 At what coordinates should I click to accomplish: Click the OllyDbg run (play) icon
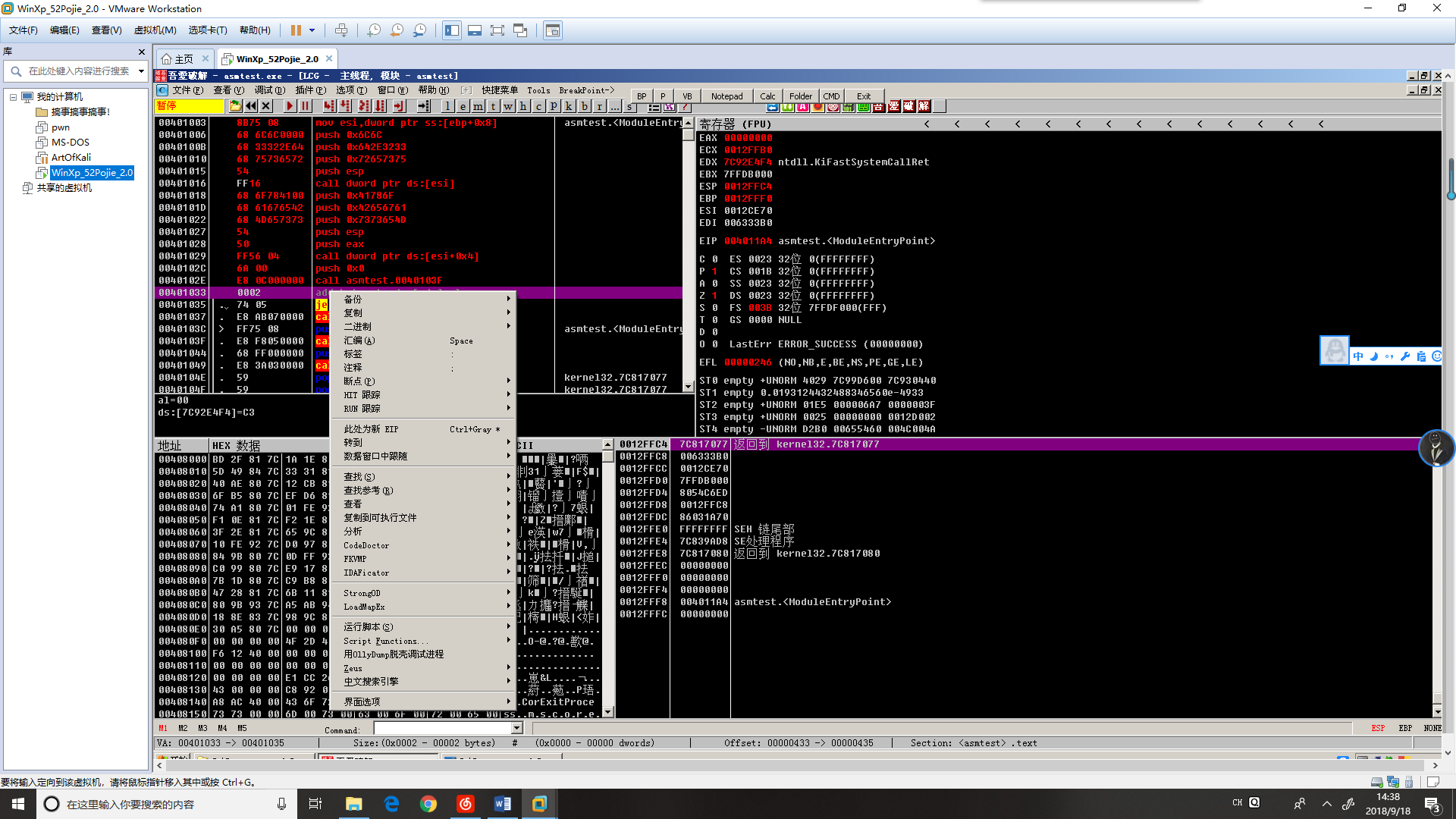click(x=290, y=106)
